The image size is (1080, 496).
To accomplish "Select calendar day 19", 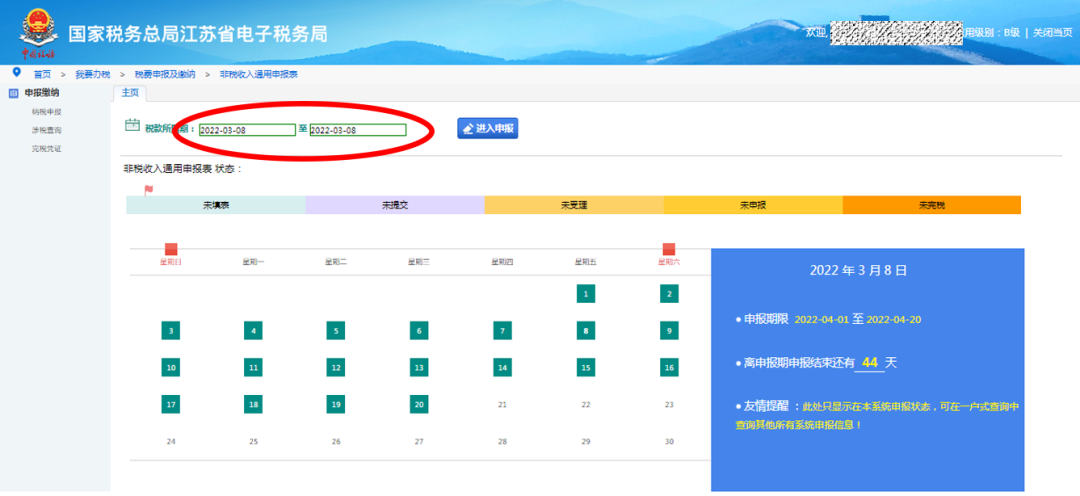I will pos(336,405).
